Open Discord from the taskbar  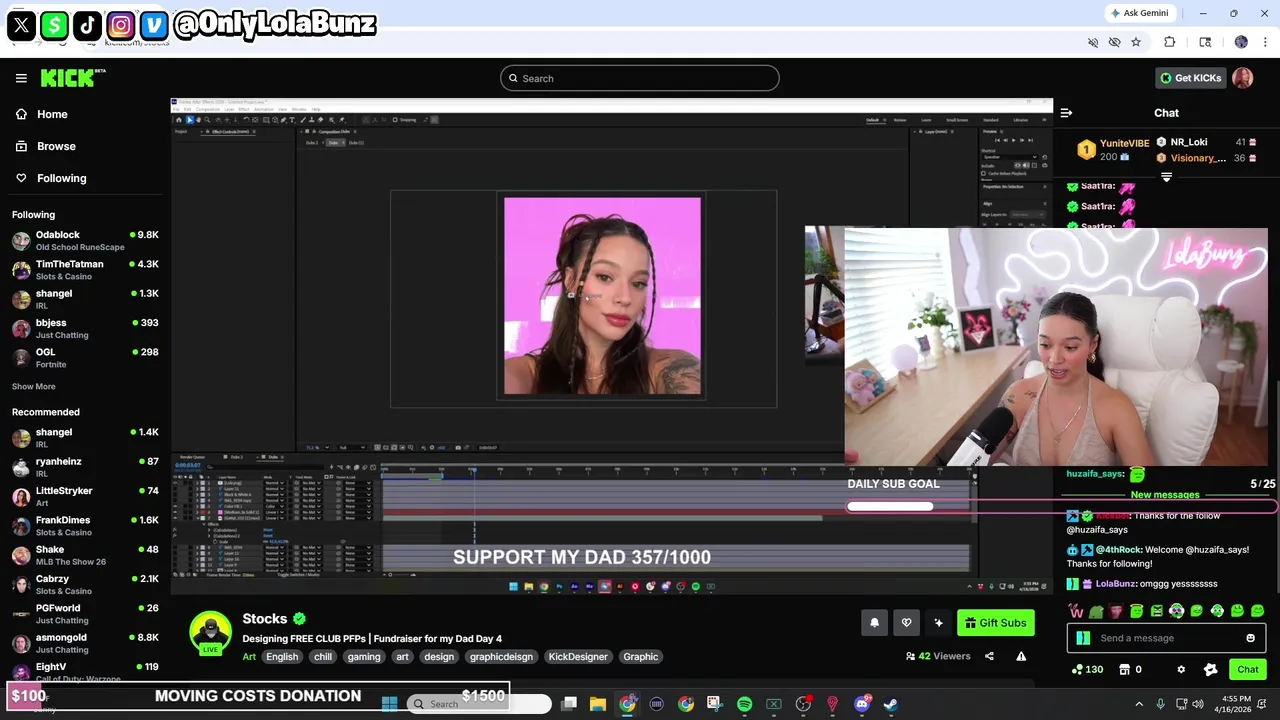click(x=862, y=704)
